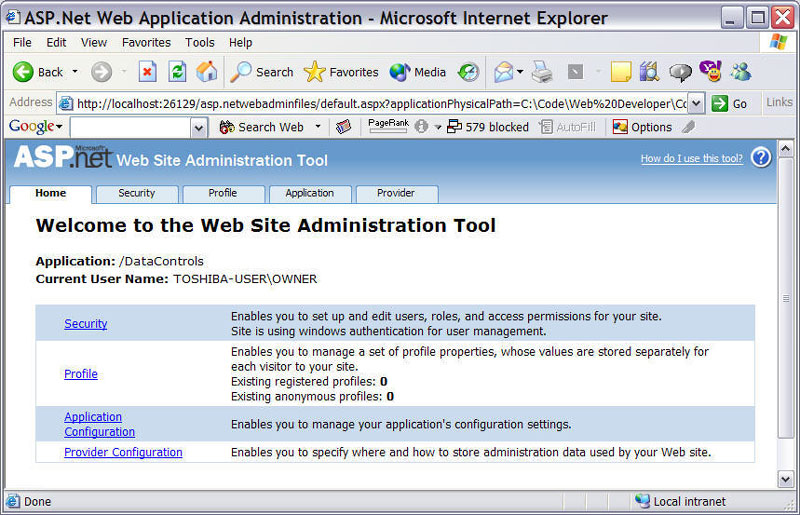Image resolution: width=800 pixels, height=515 pixels.
Task: Click the TOSHIBA-USER\OWNER user name text
Action: (245, 279)
